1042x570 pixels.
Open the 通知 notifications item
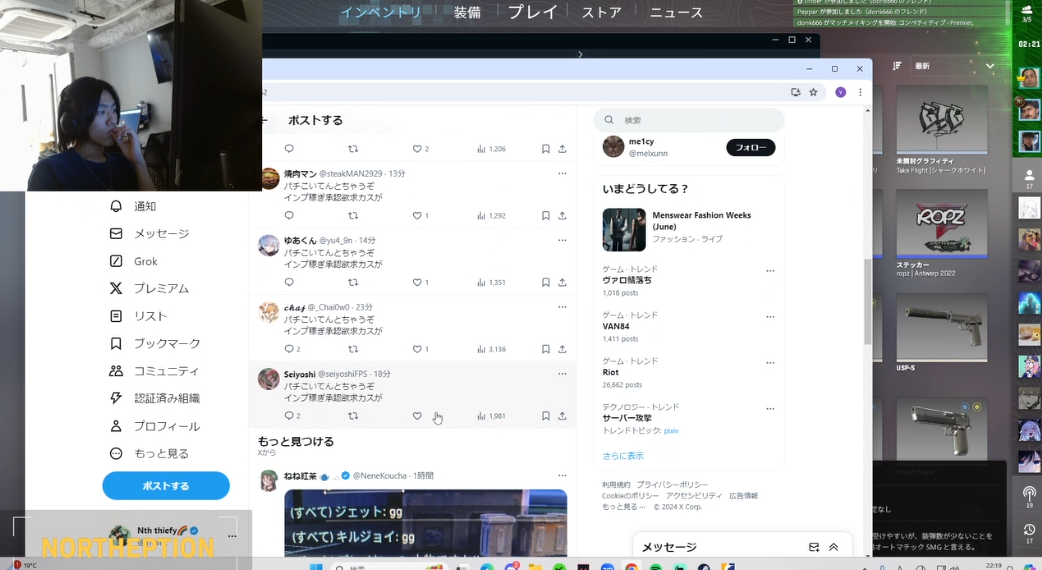(x=133, y=206)
